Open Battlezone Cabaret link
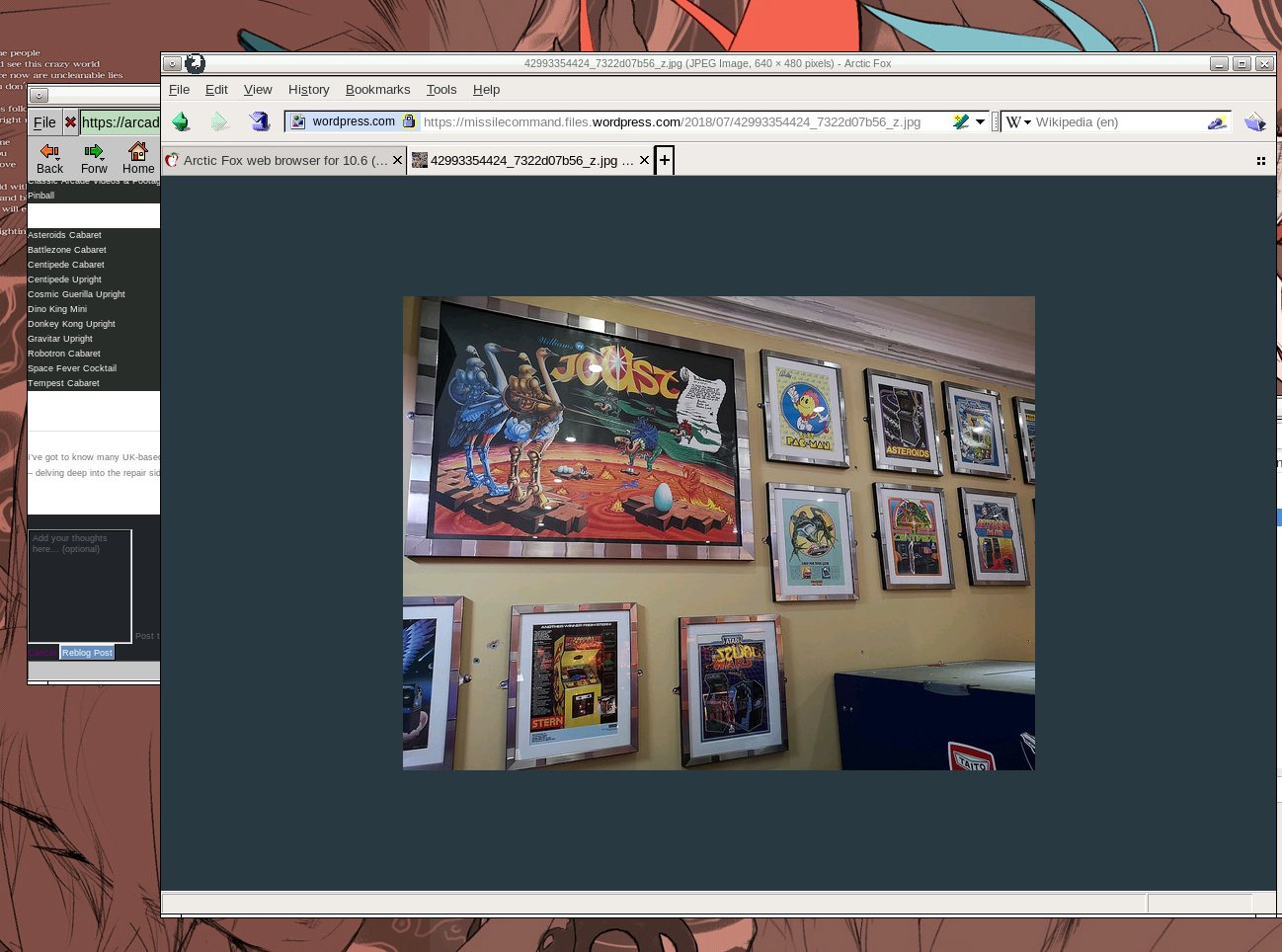This screenshot has width=1282, height=952. click(x=66, y=250)
